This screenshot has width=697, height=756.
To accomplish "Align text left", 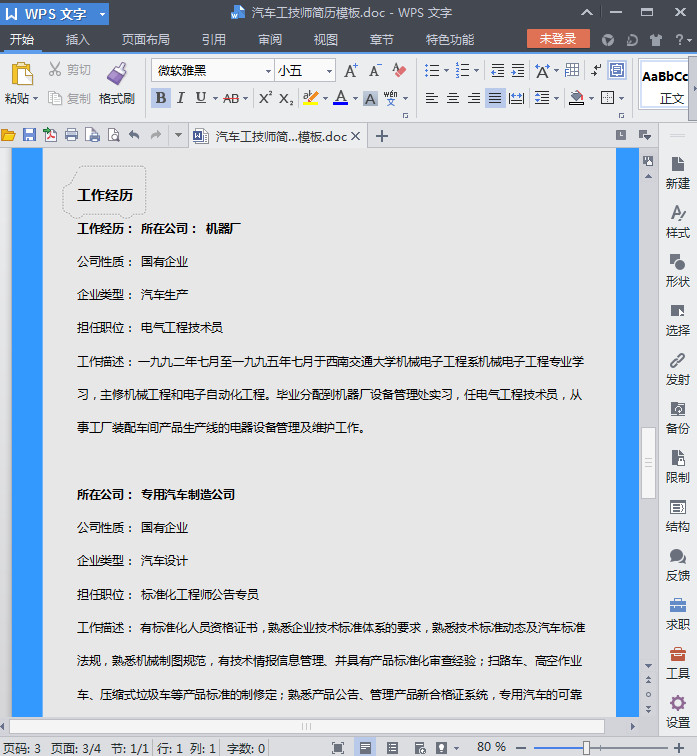I will tap(431, 98).
